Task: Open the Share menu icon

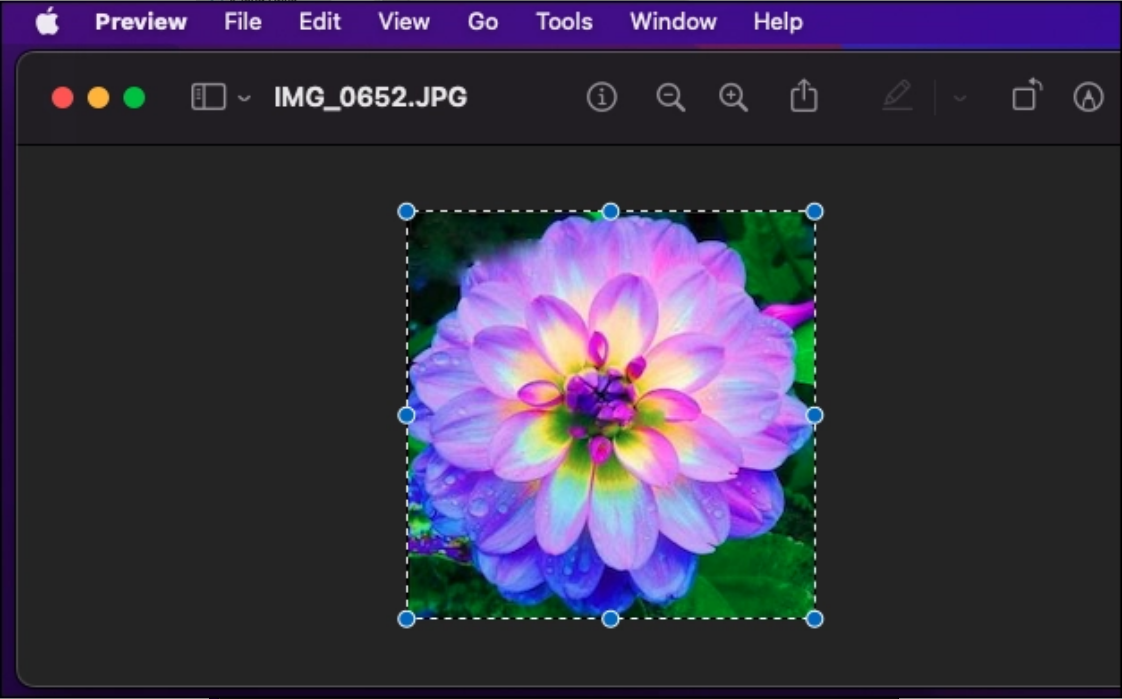Action: point(804,97)
